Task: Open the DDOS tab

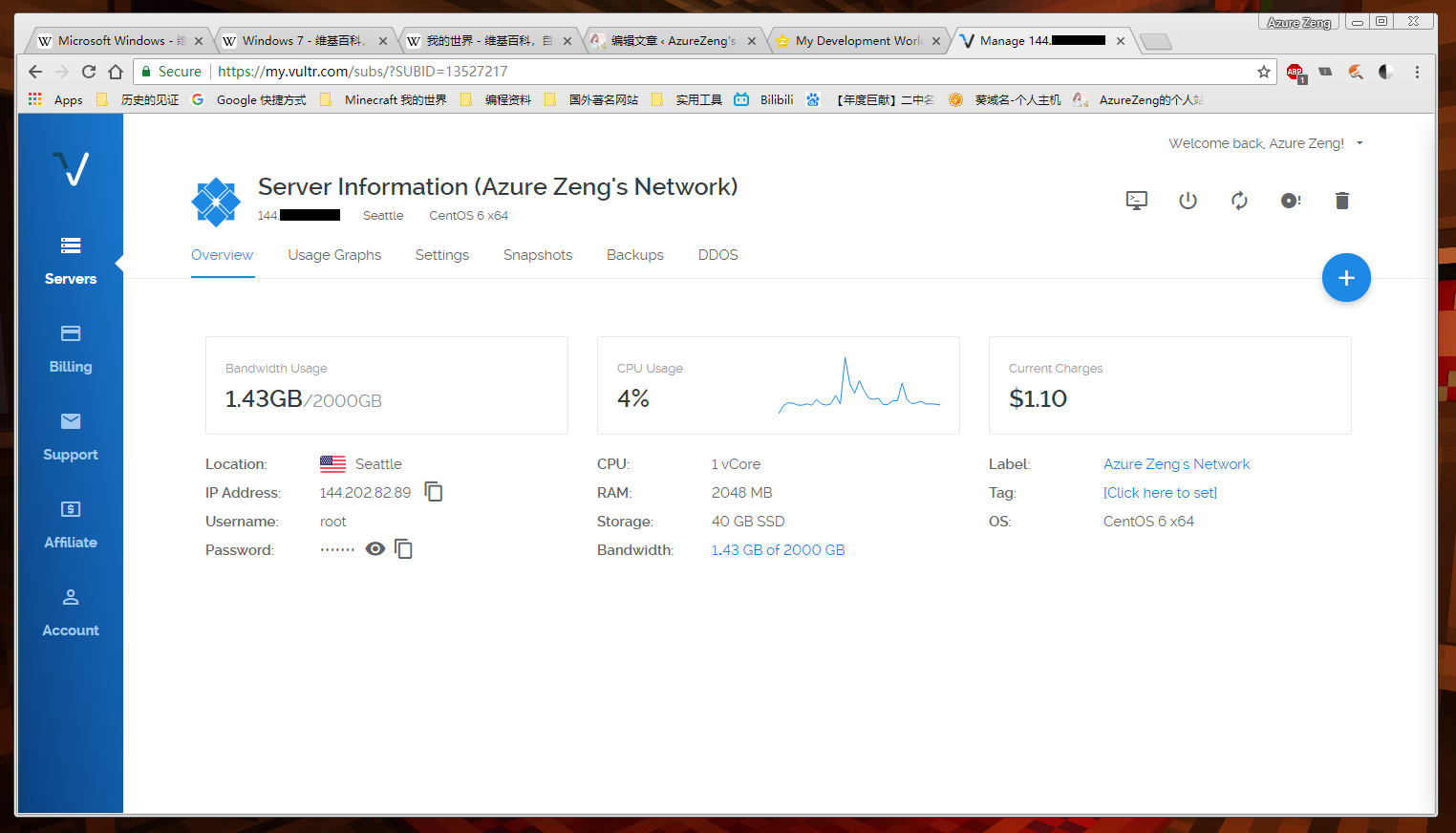Action: 718,255
